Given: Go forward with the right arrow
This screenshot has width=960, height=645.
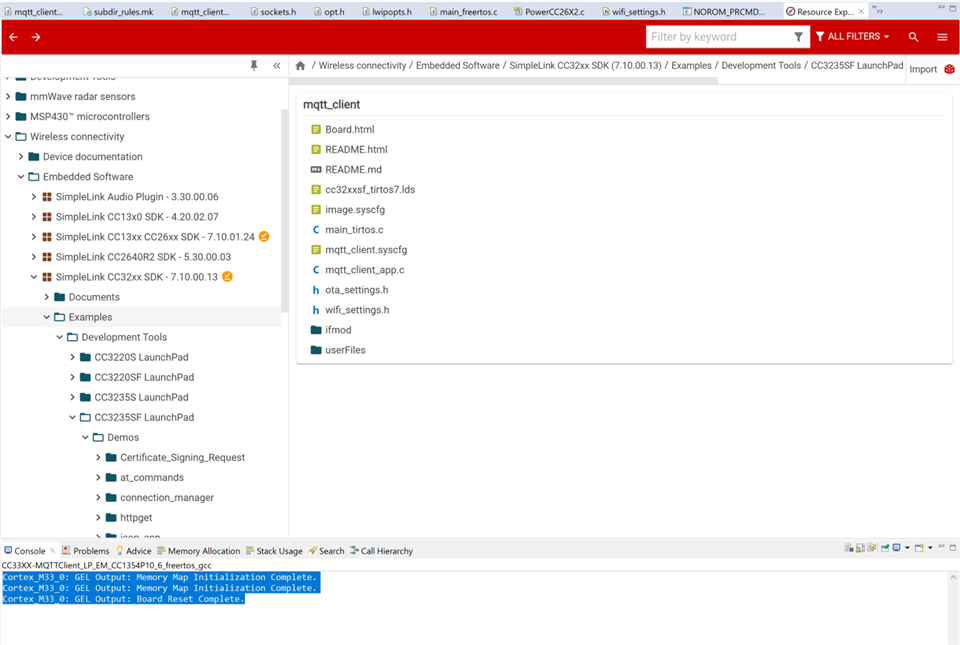Looking at the screenshot, I should (x=36, y=37).
